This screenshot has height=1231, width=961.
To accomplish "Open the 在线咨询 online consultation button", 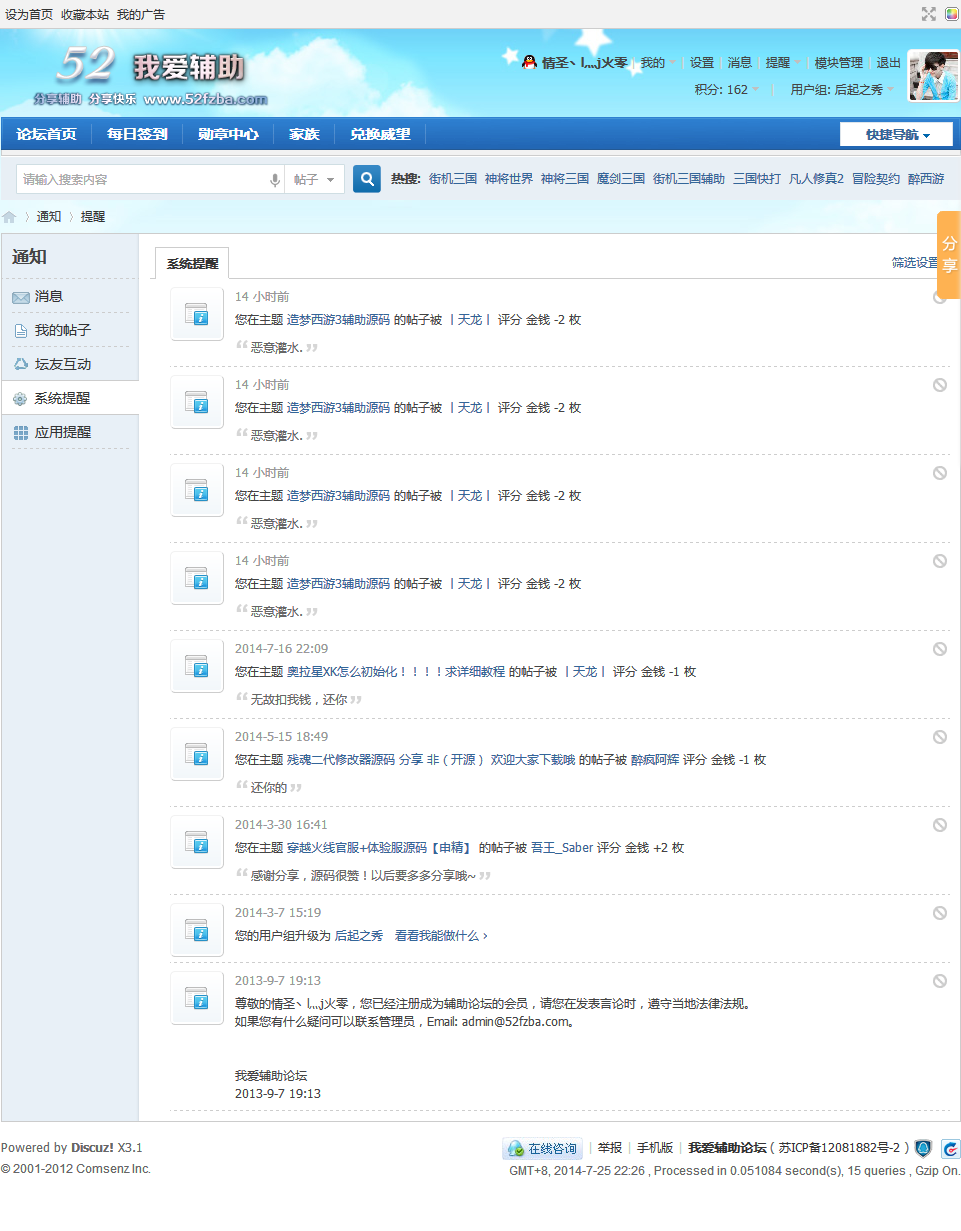I will tap(542, 1149).
